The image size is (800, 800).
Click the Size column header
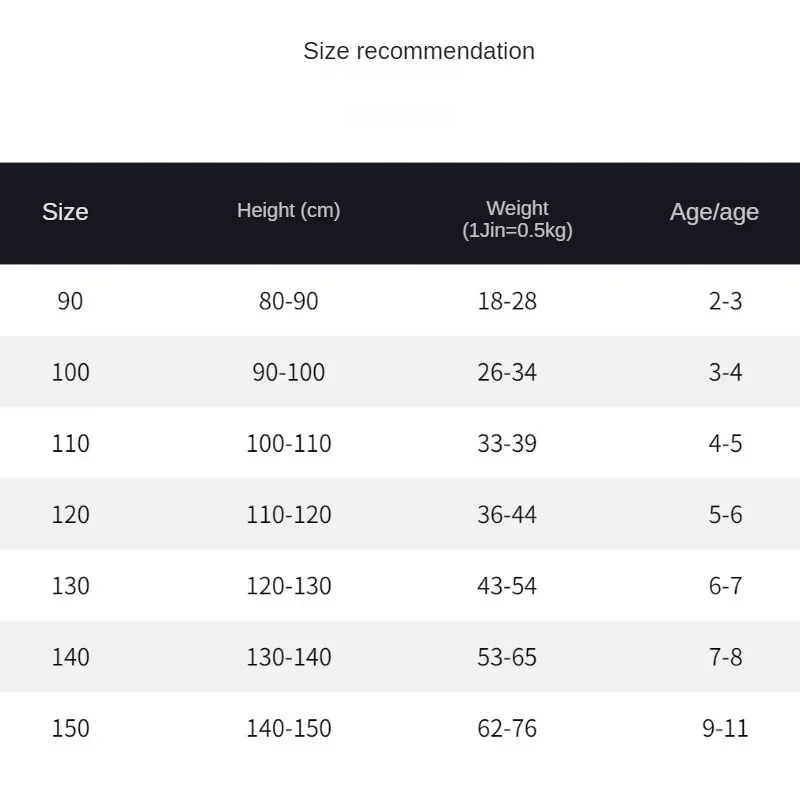[x=65, y=212]
